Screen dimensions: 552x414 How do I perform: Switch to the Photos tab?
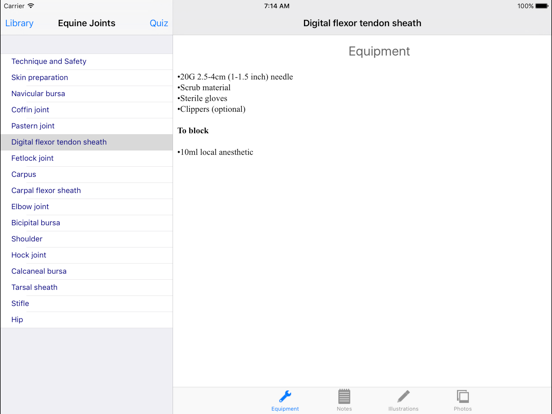click(463, 400)
